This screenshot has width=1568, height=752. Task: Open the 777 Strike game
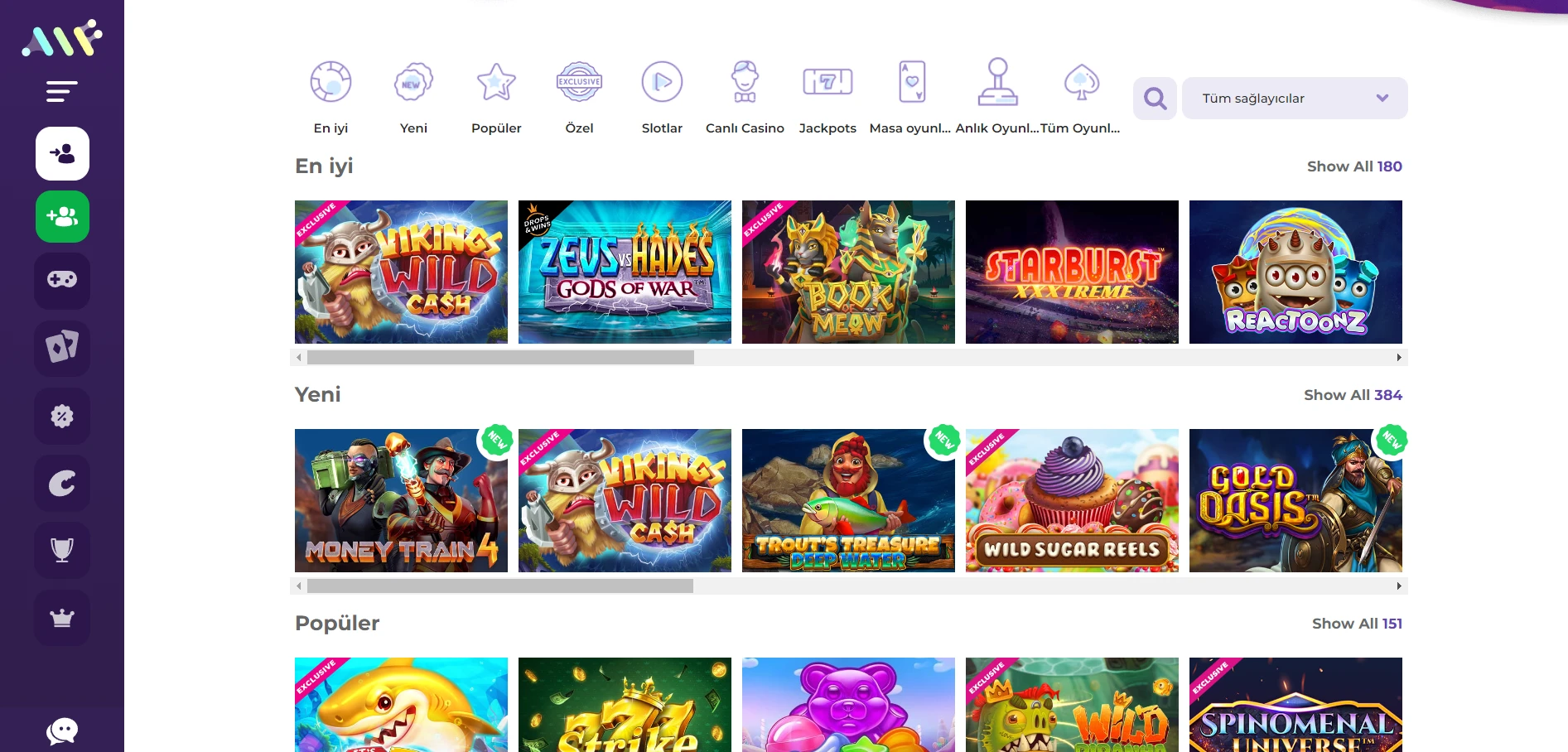point(625,705)
